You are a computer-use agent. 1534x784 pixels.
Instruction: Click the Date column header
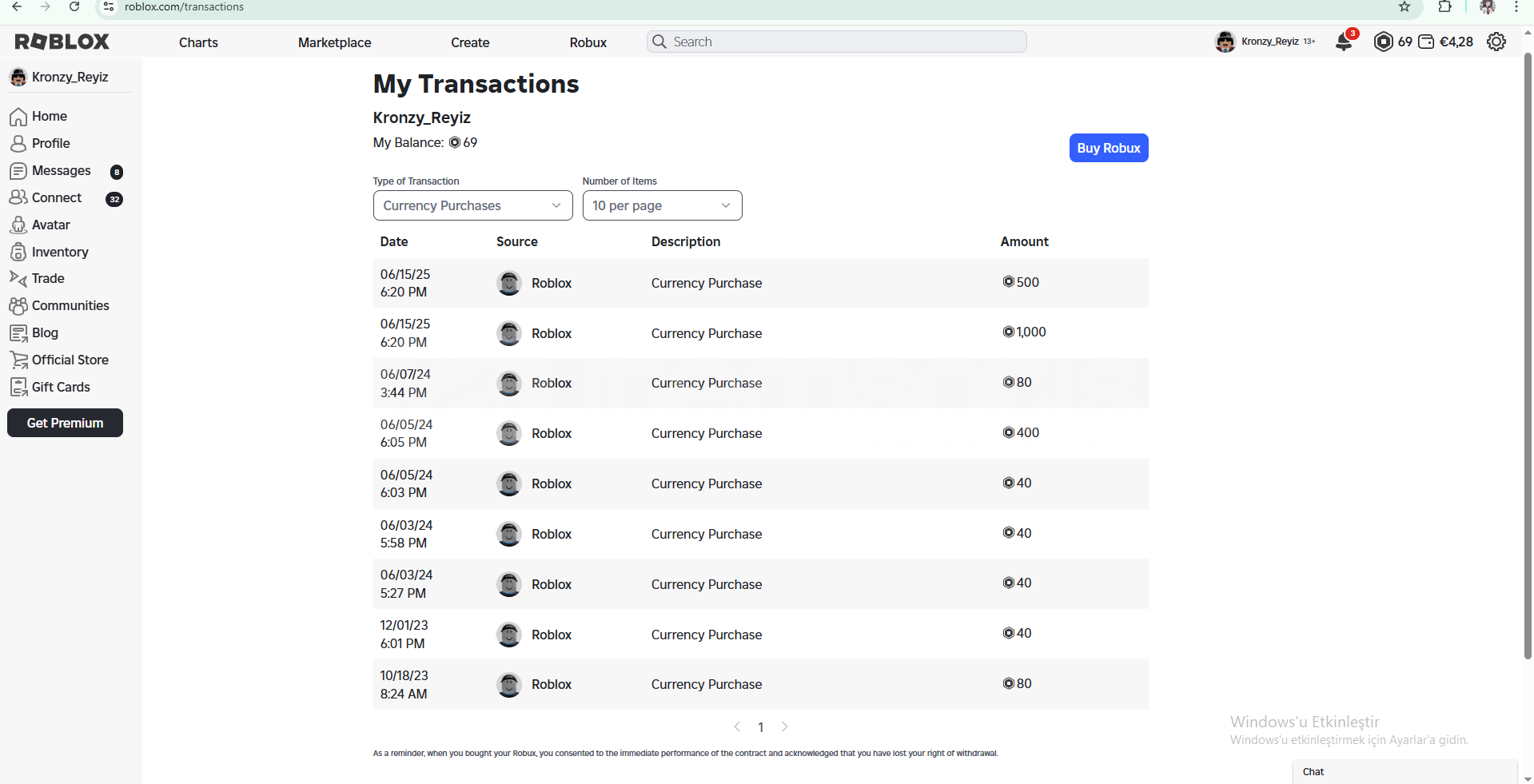[x=394, y=242]
